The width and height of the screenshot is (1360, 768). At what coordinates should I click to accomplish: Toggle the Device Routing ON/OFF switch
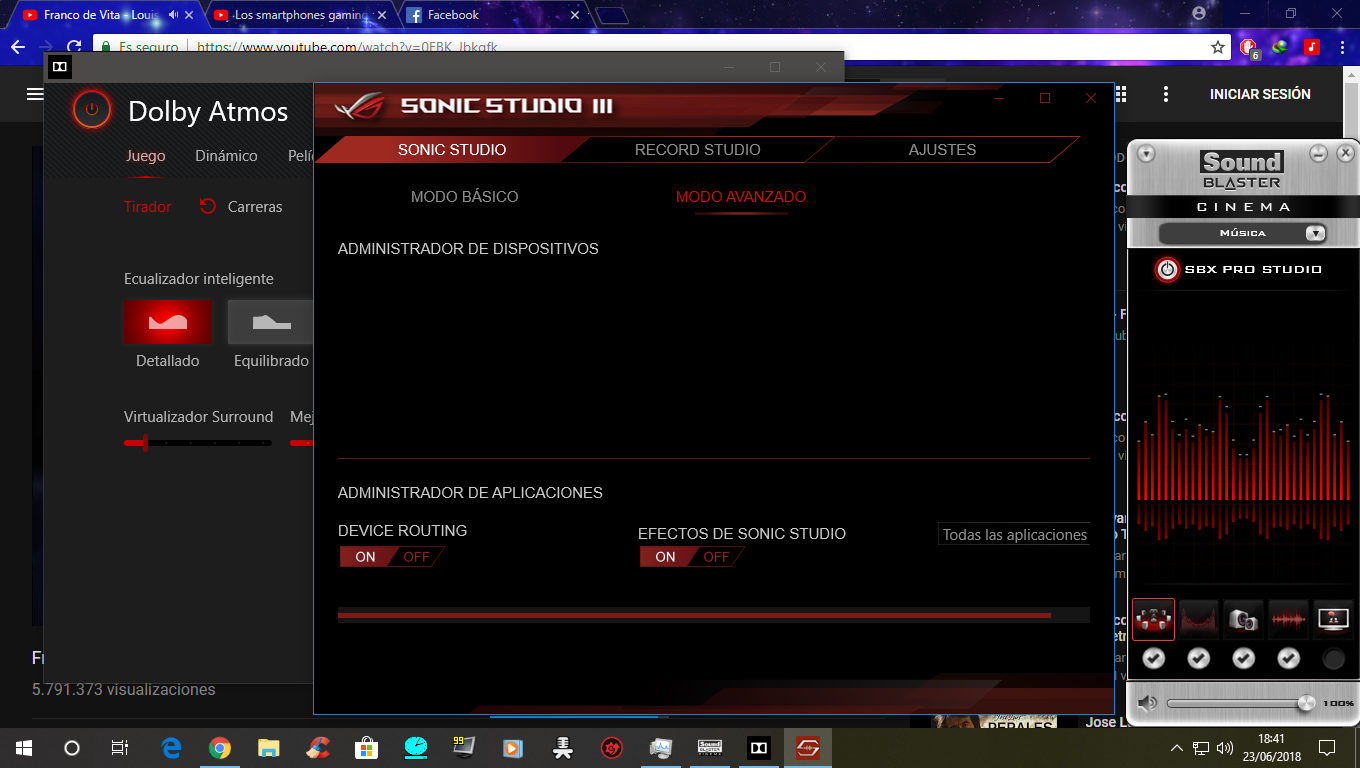(x=391, y=557)
